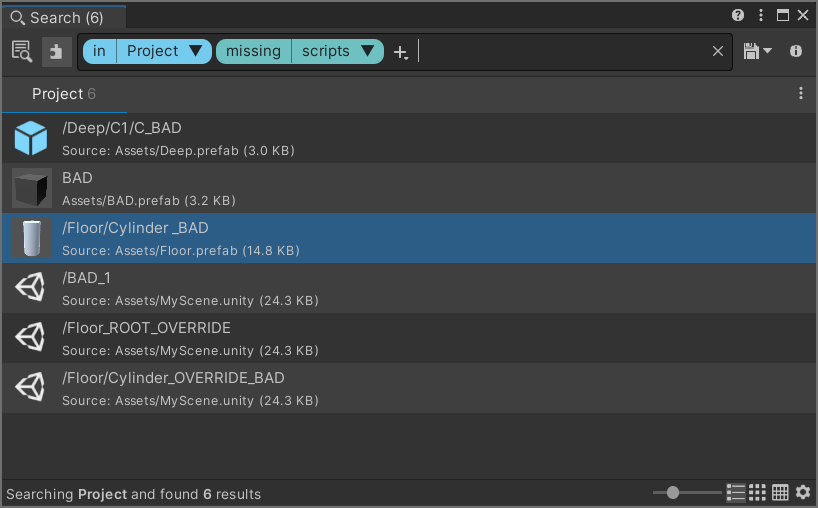Click Unity icon beside /BAD_1

tap(30, 287)
